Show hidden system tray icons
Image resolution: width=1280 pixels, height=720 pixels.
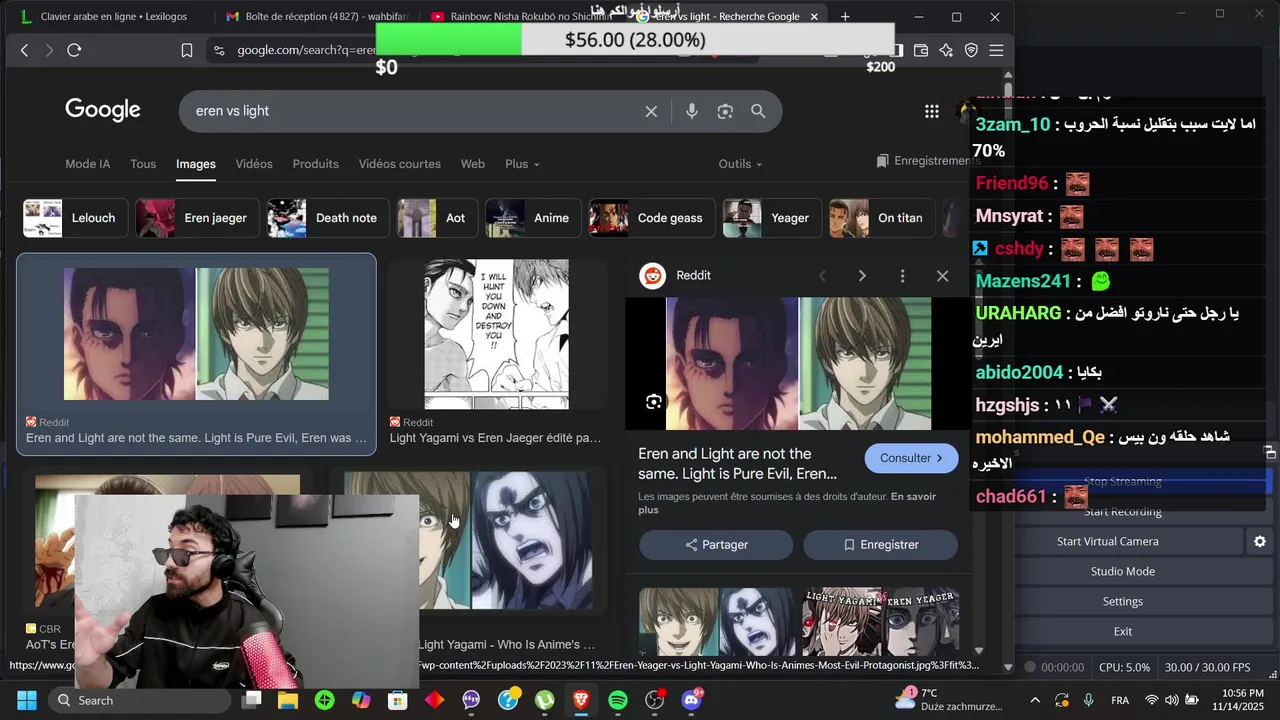click(1035, 700)
